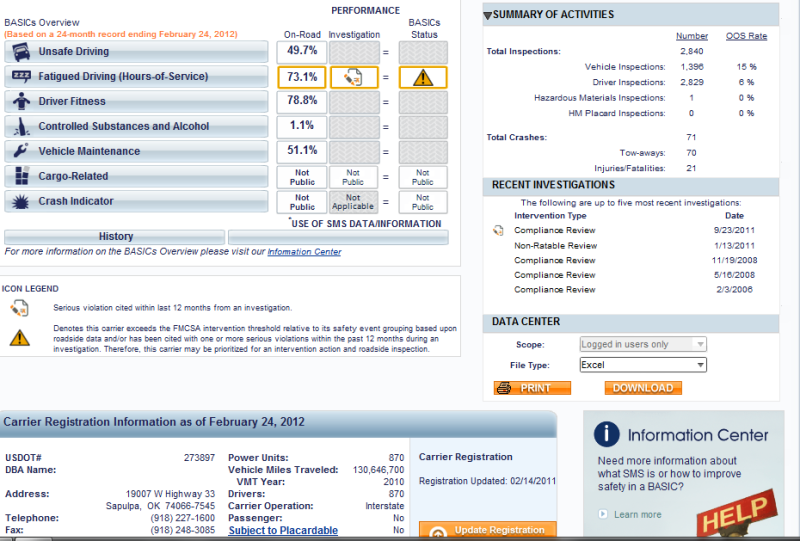Click Crash Indicator Not Applicable cell
This screenshot has width=800, height=541.
coord(354,202)
